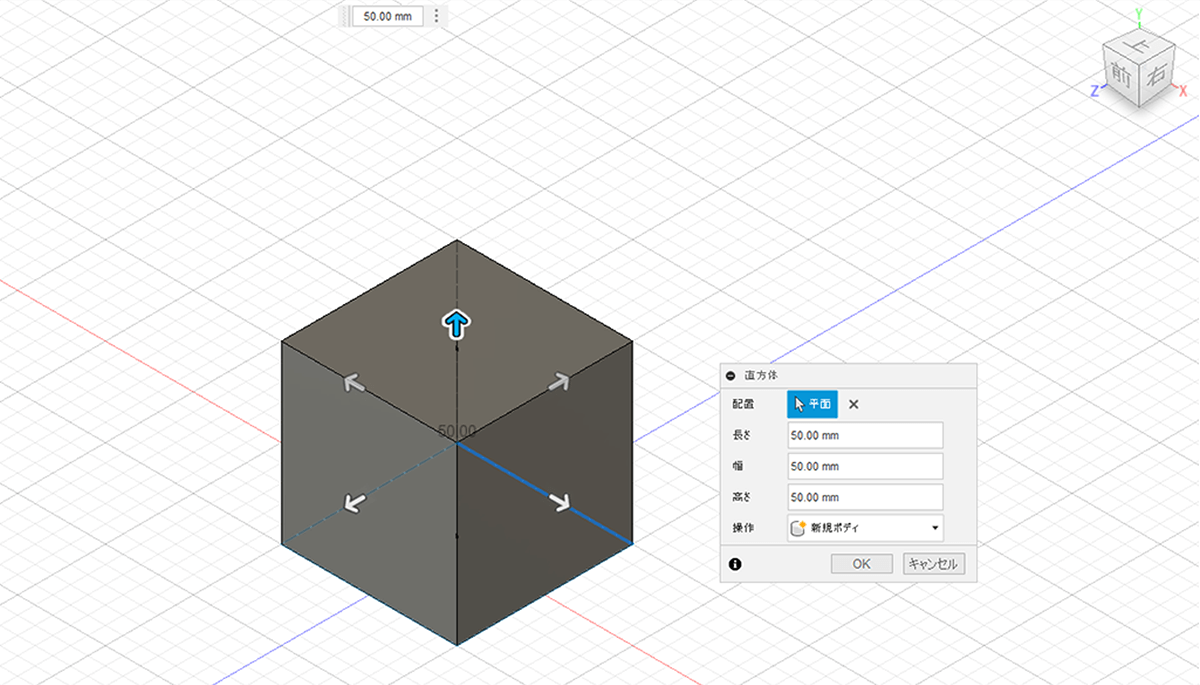This screenshot has width=1200, height=685.
Task: Collapse the 直方体 dialog with the minus icon
Action: pos(730,375)
